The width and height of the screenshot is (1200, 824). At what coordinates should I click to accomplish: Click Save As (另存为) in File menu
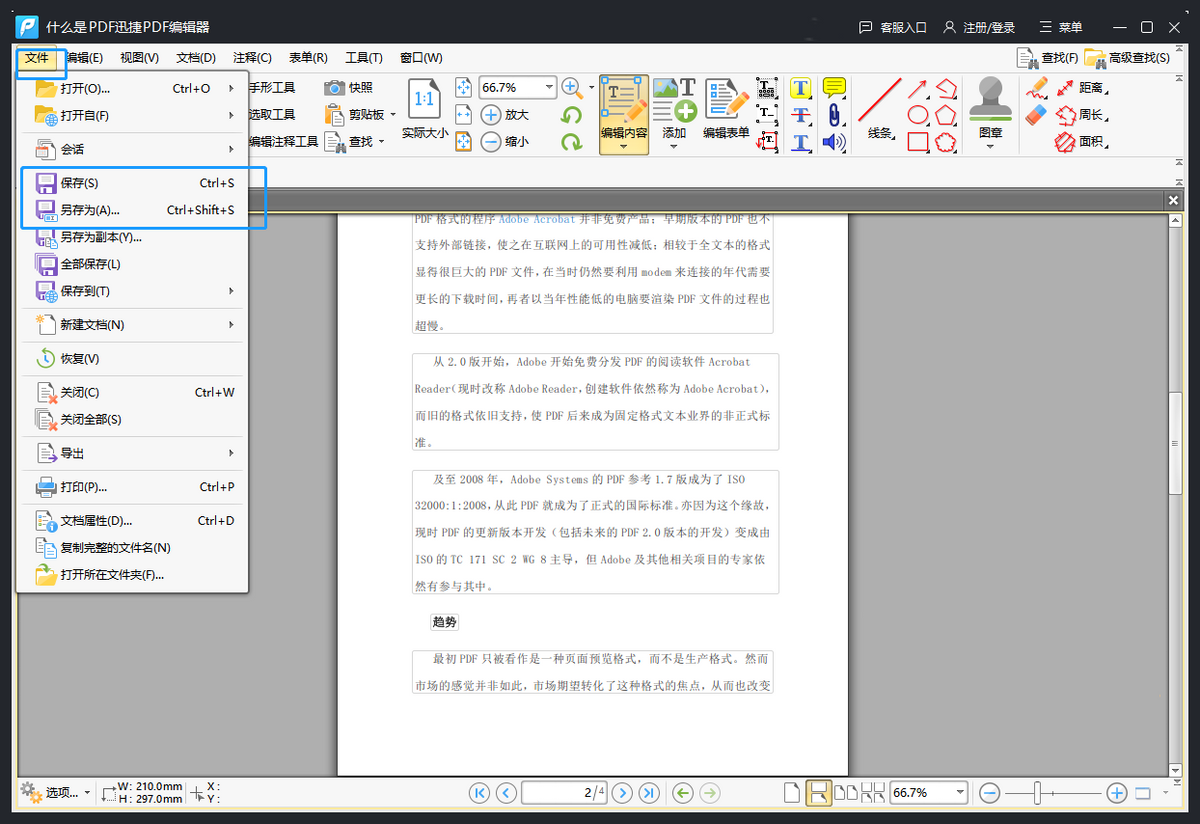point(132,210)
